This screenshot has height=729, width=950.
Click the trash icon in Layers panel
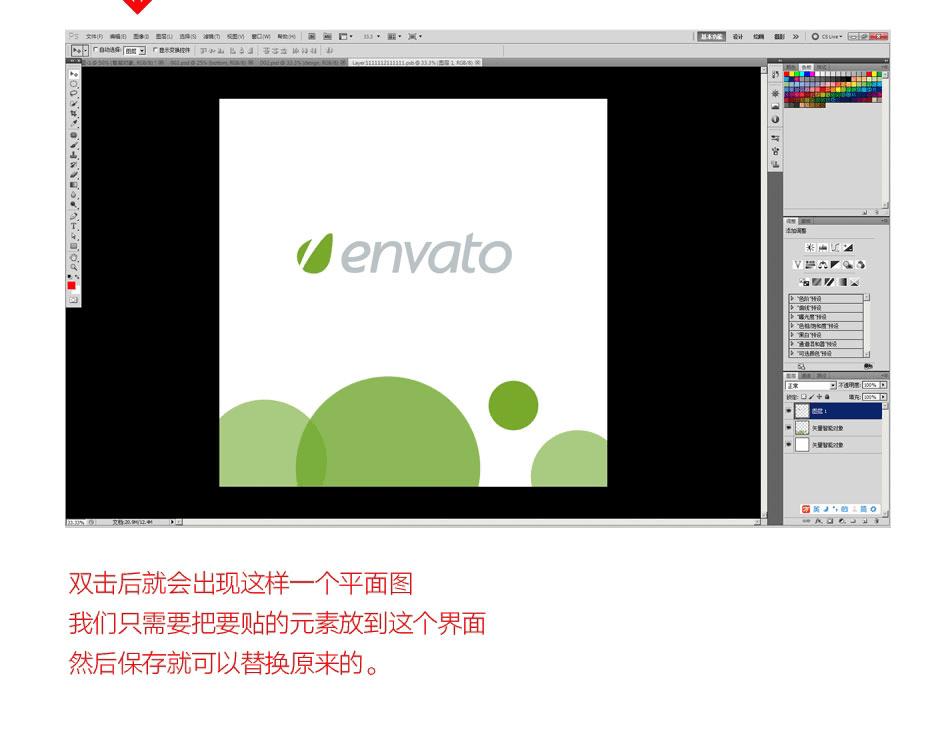coord(877,521)
